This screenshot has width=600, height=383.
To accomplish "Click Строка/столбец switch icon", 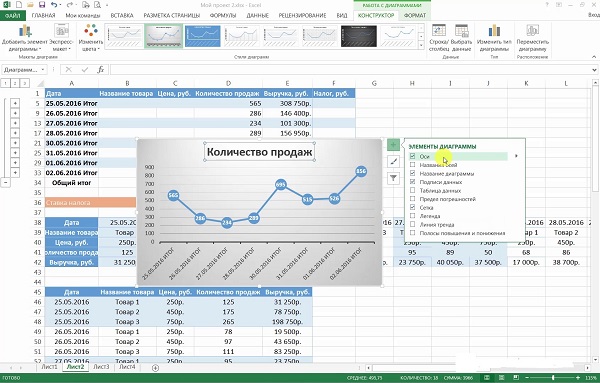I will [439, 38].
